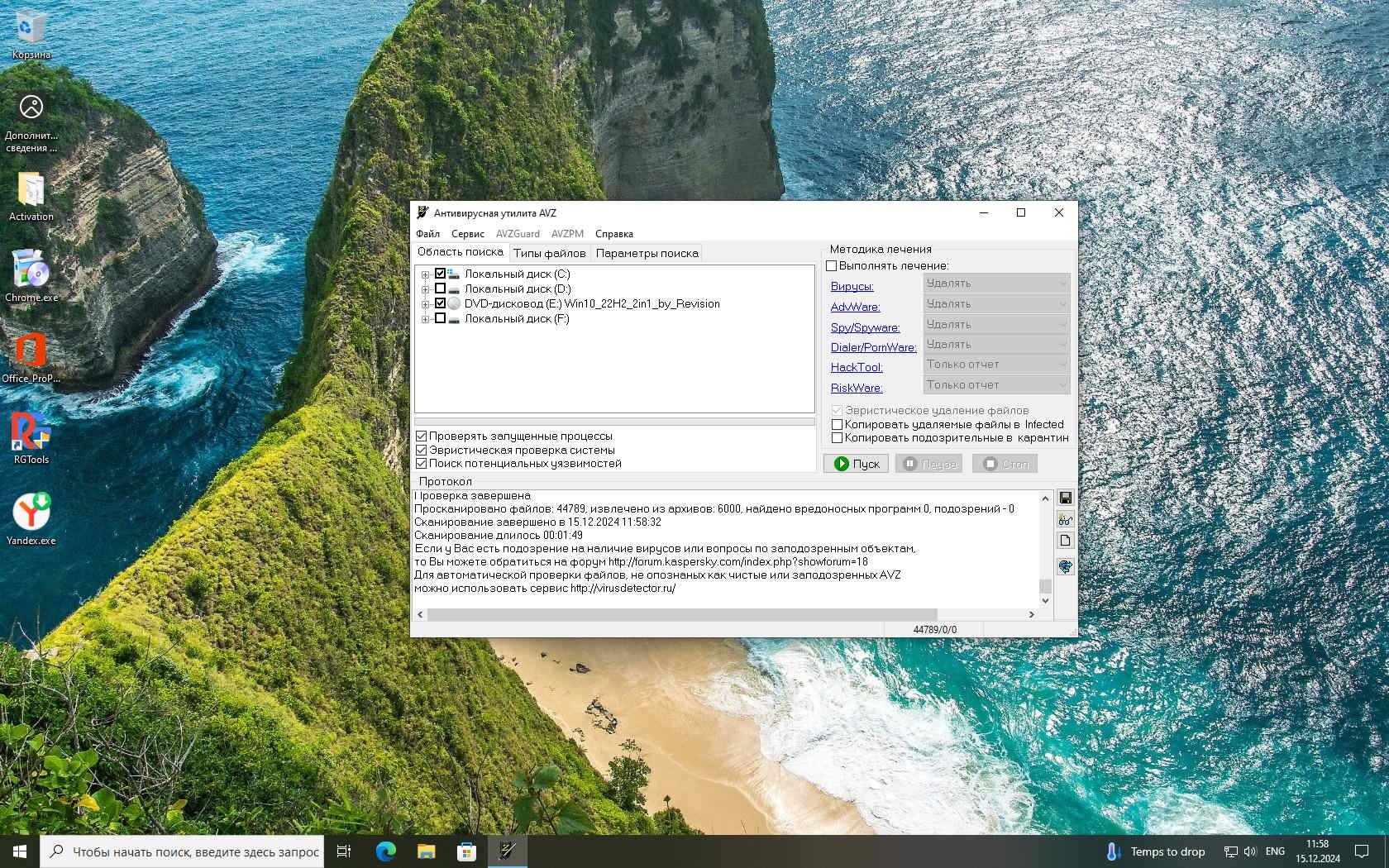Click the Вирусы link
The width and height of the screenshot is (1389, 868).
coord(852,286)
